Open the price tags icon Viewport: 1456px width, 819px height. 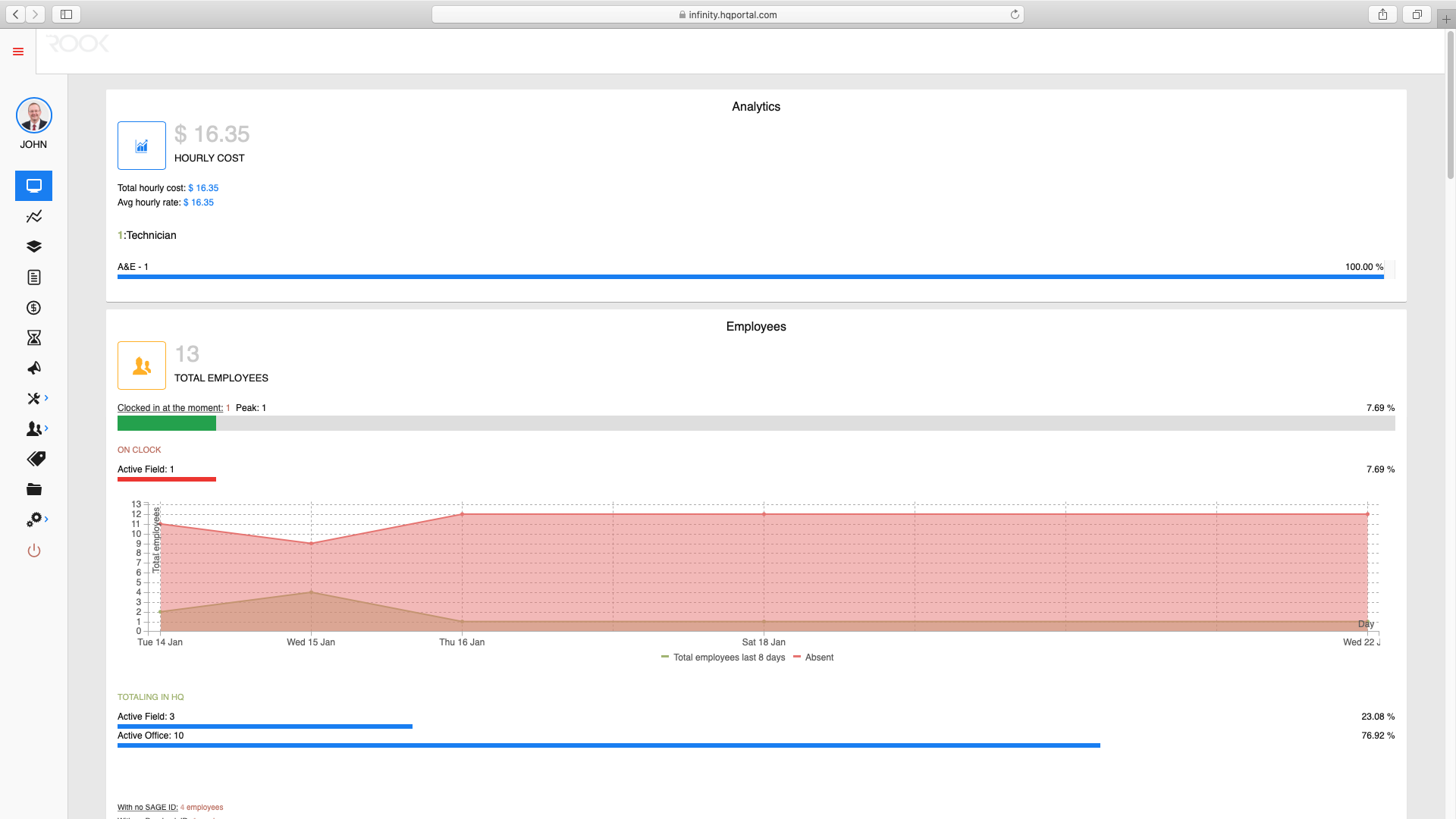coord(36,459)
